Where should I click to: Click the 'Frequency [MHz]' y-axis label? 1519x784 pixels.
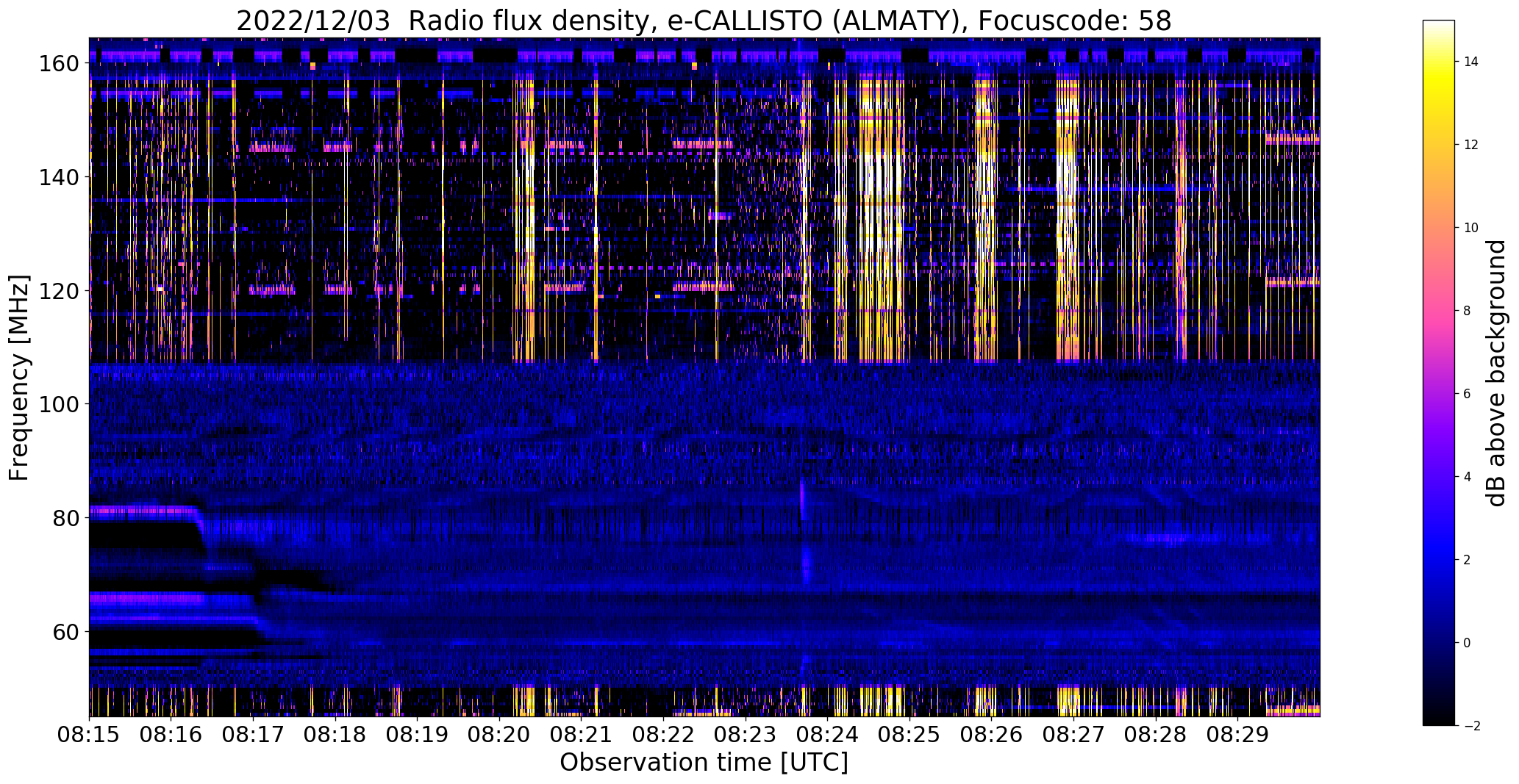[19, 378]
